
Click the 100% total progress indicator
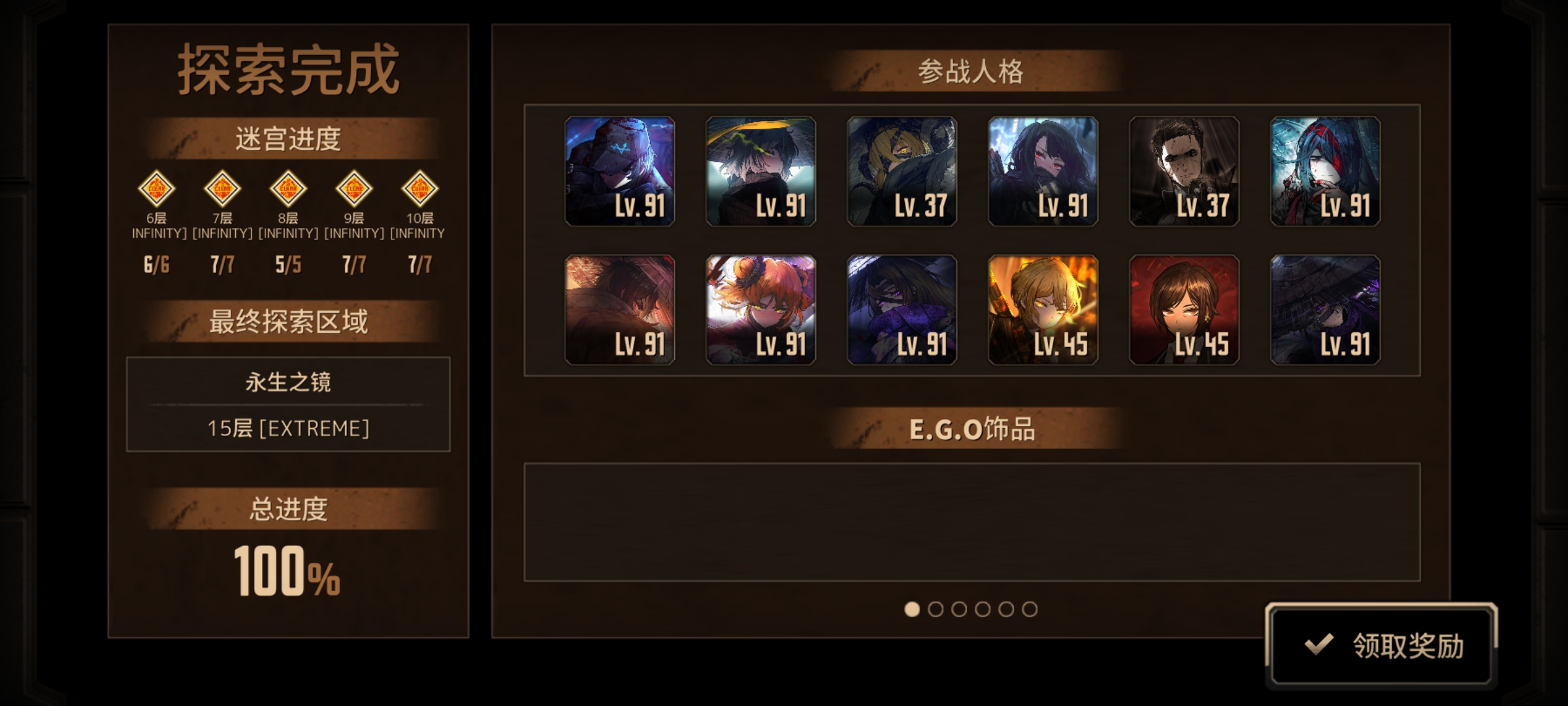[287, 571]
